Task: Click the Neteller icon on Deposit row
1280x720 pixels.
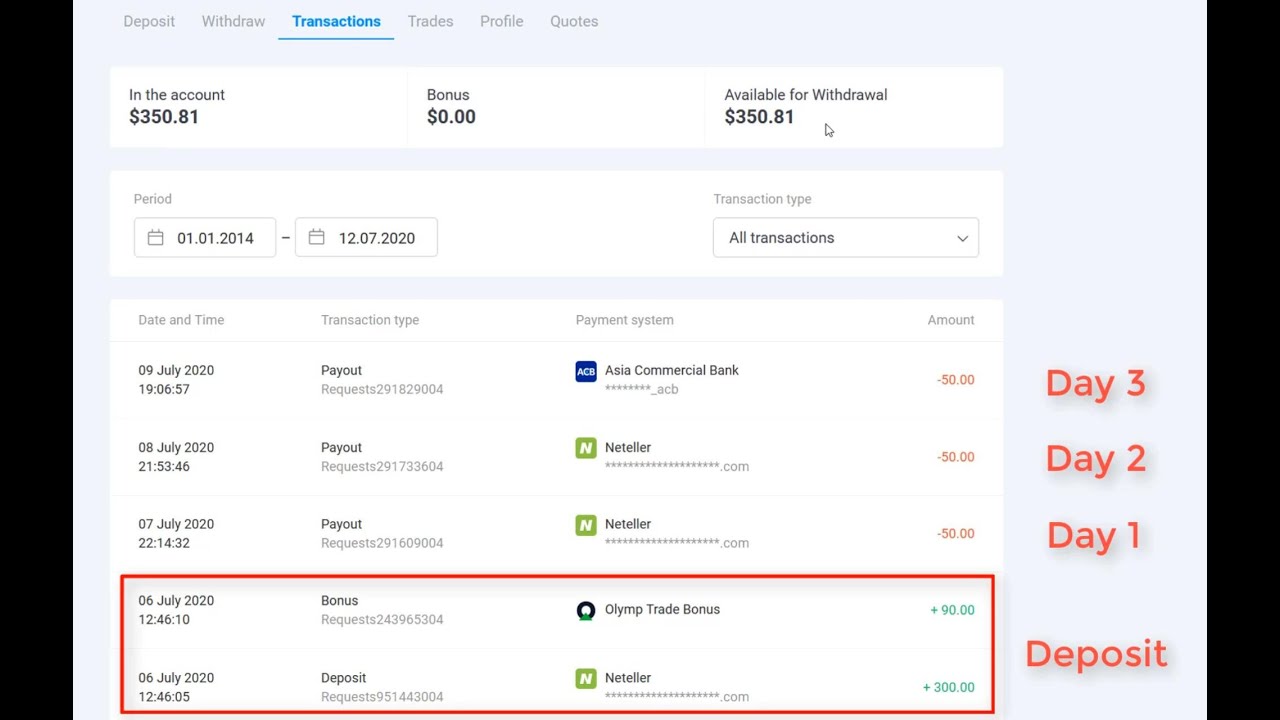Action: point(586,679)
